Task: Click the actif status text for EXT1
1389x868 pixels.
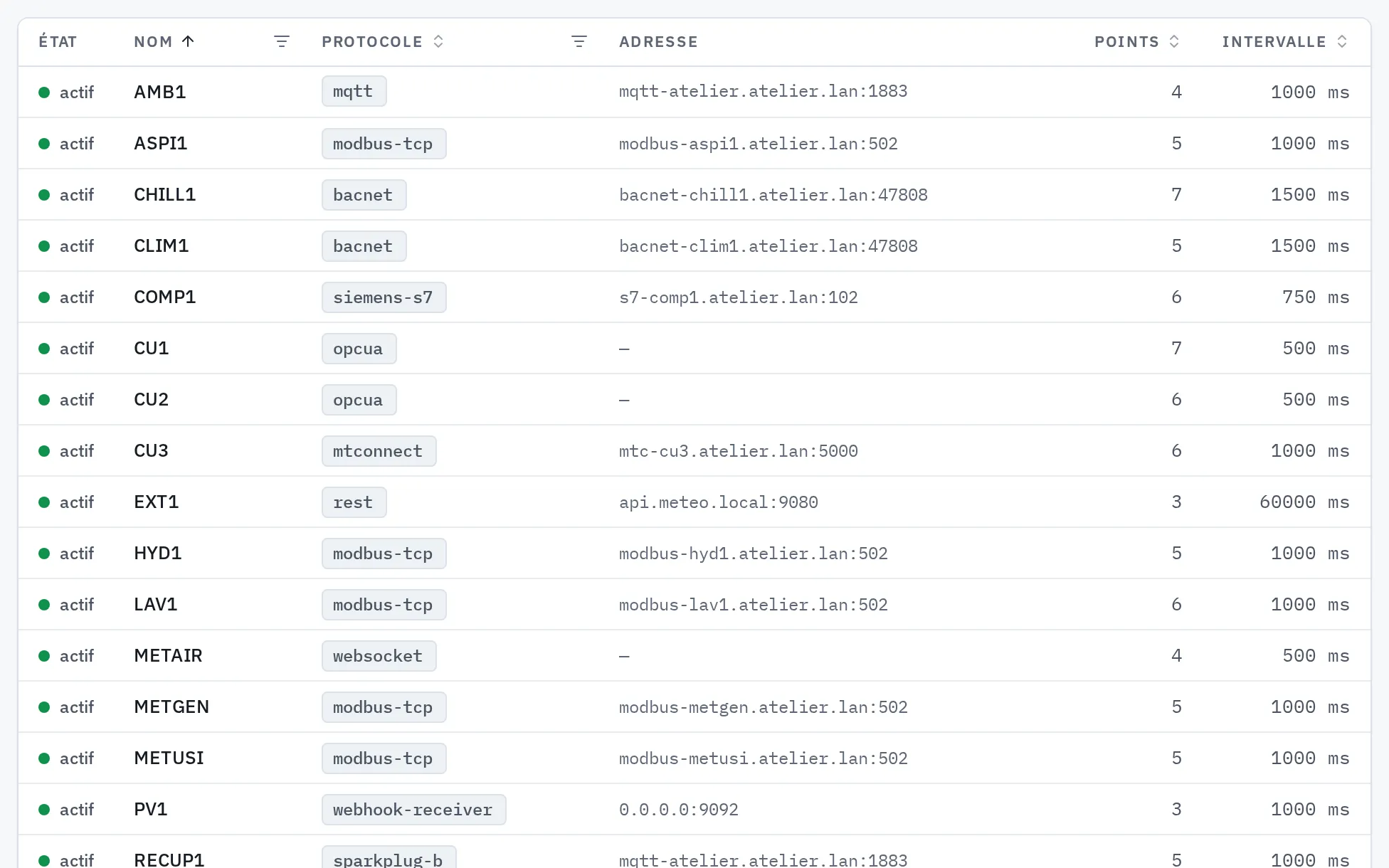Action: [x=77, y=502]
